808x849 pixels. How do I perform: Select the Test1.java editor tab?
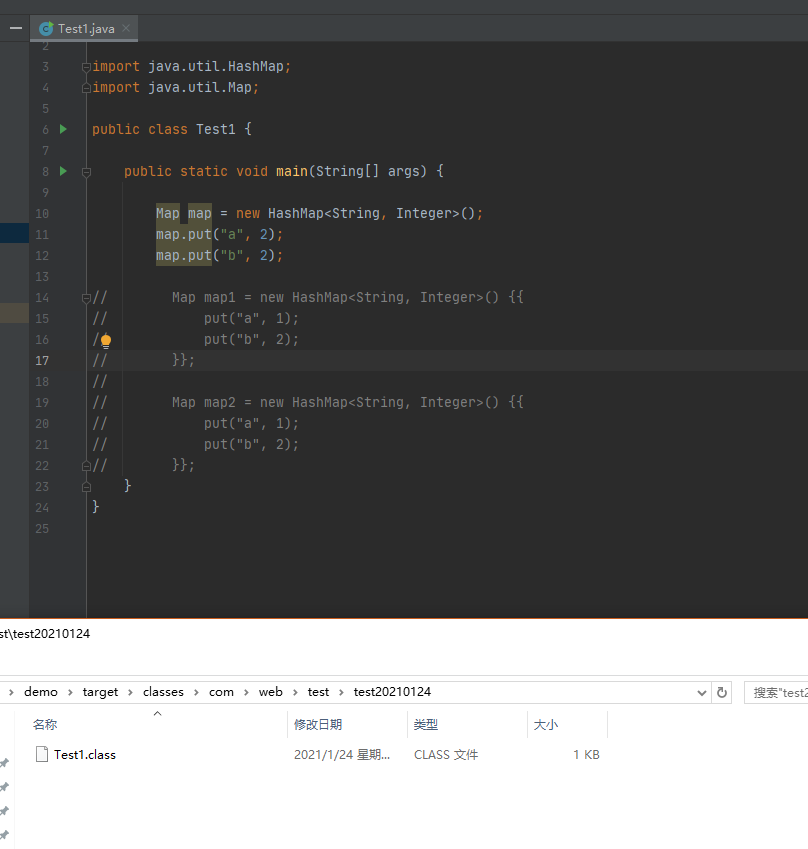84,29
